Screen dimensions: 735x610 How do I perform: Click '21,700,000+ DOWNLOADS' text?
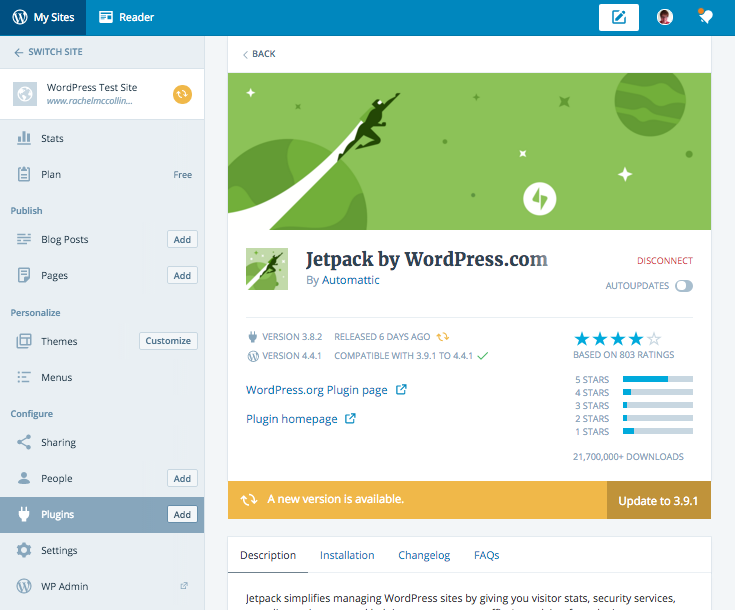point(628,457)
